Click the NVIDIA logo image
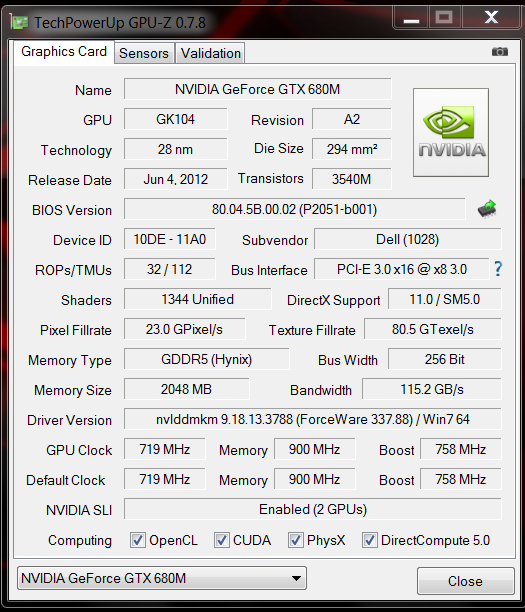The height and width of the screenshot is (612, 525). (x=451, y=132)
